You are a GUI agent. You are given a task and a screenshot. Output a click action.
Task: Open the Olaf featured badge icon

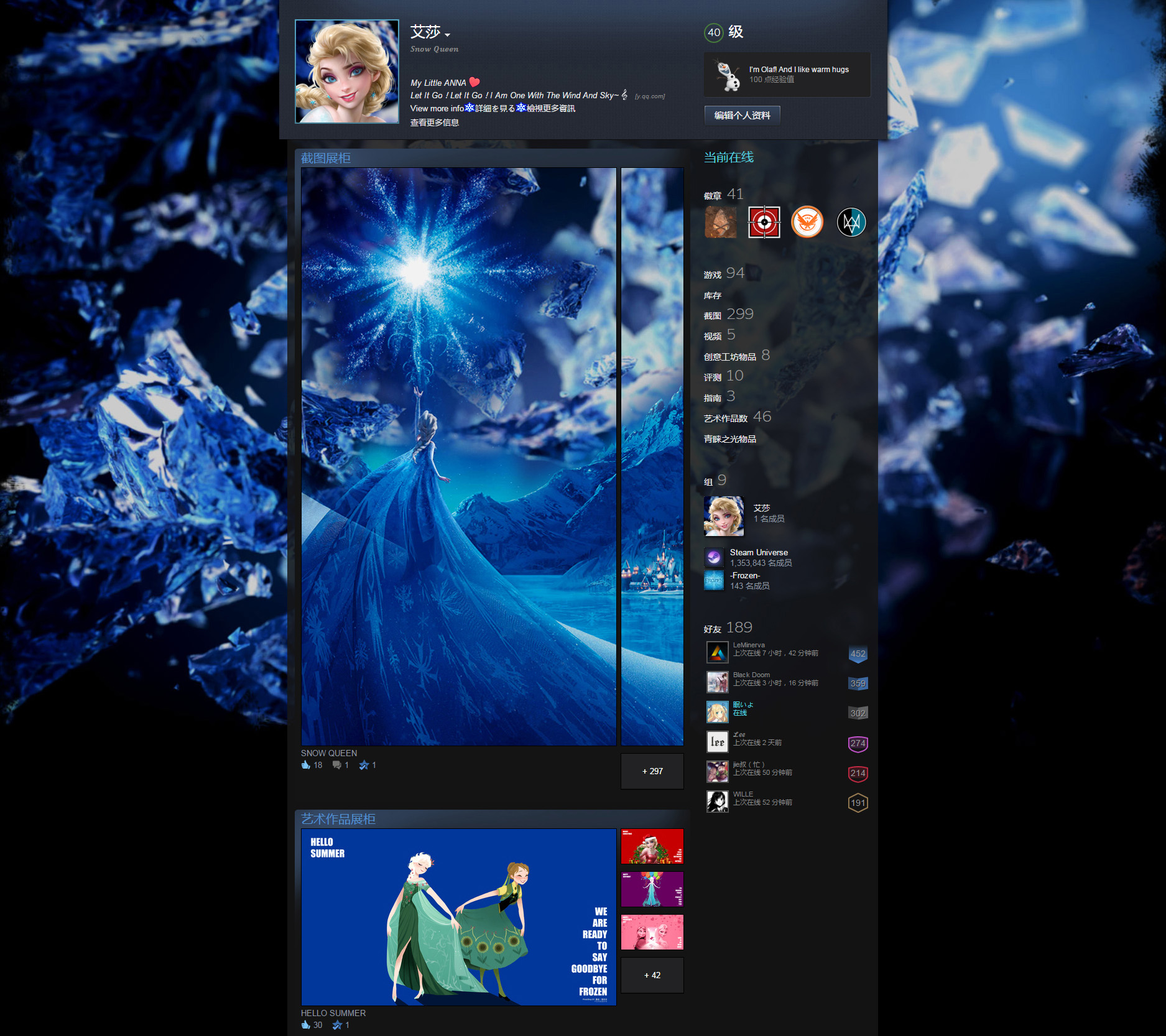pos(727,75)
